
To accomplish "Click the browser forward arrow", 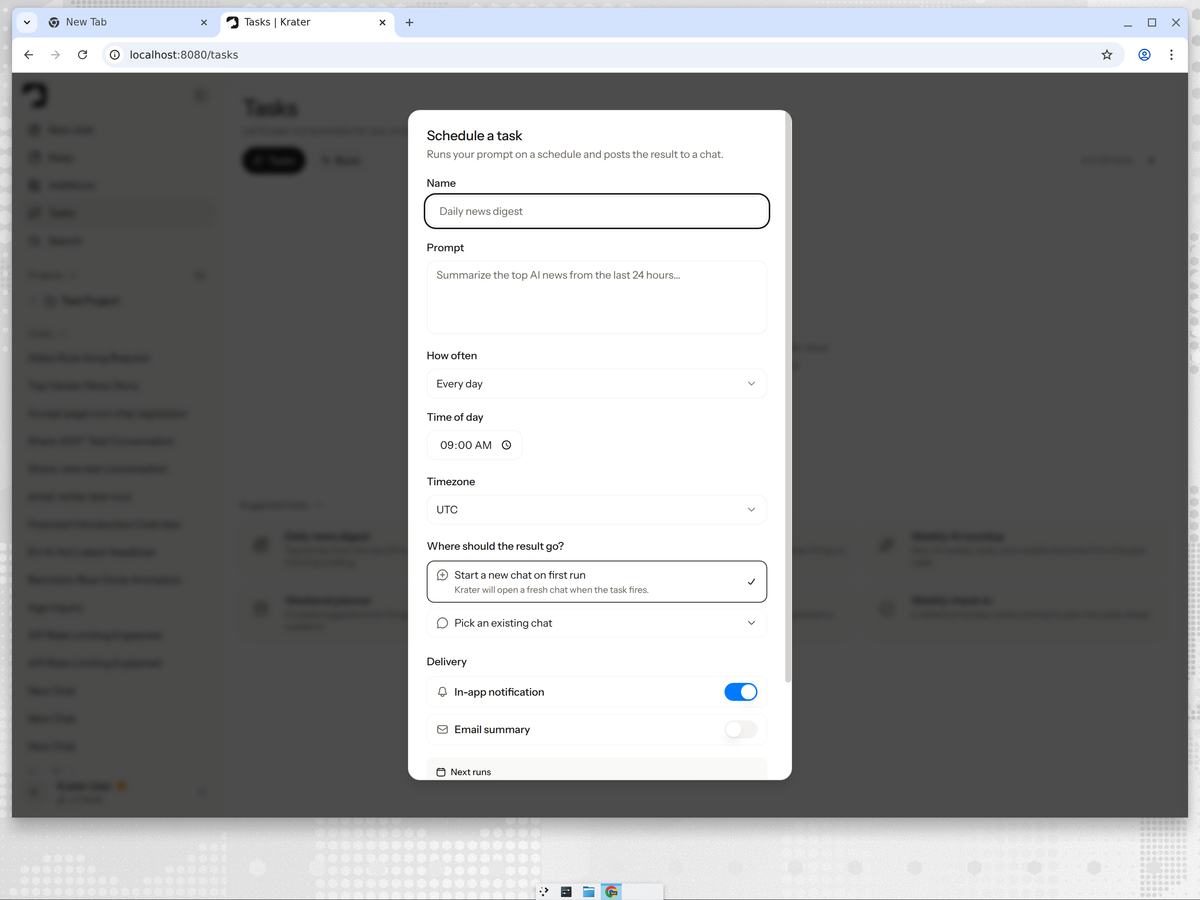I will (x=55, y=55).
